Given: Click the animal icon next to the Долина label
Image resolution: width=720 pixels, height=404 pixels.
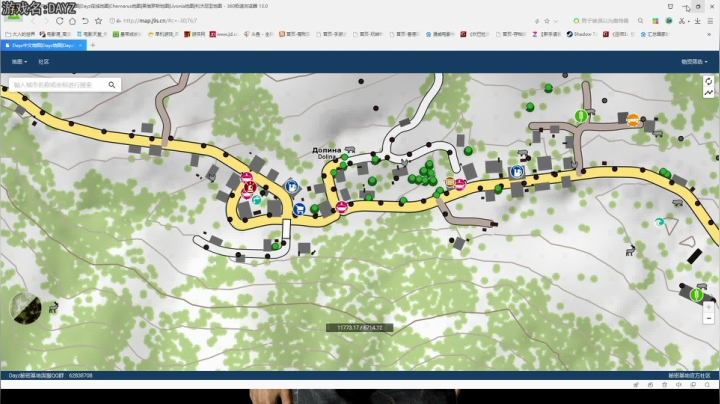Looking at the screenshot, I should pyautogui.click(x=350, y=150).
